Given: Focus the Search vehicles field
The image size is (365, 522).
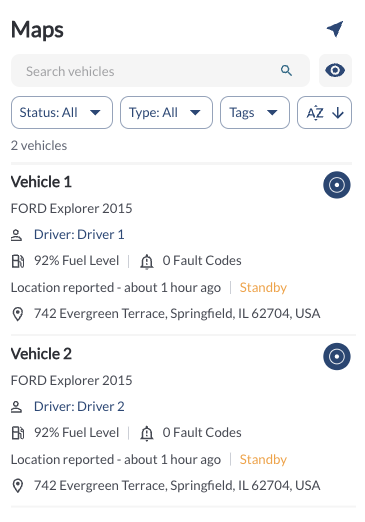Looking at the screenshot, I should tap(160, 71).
